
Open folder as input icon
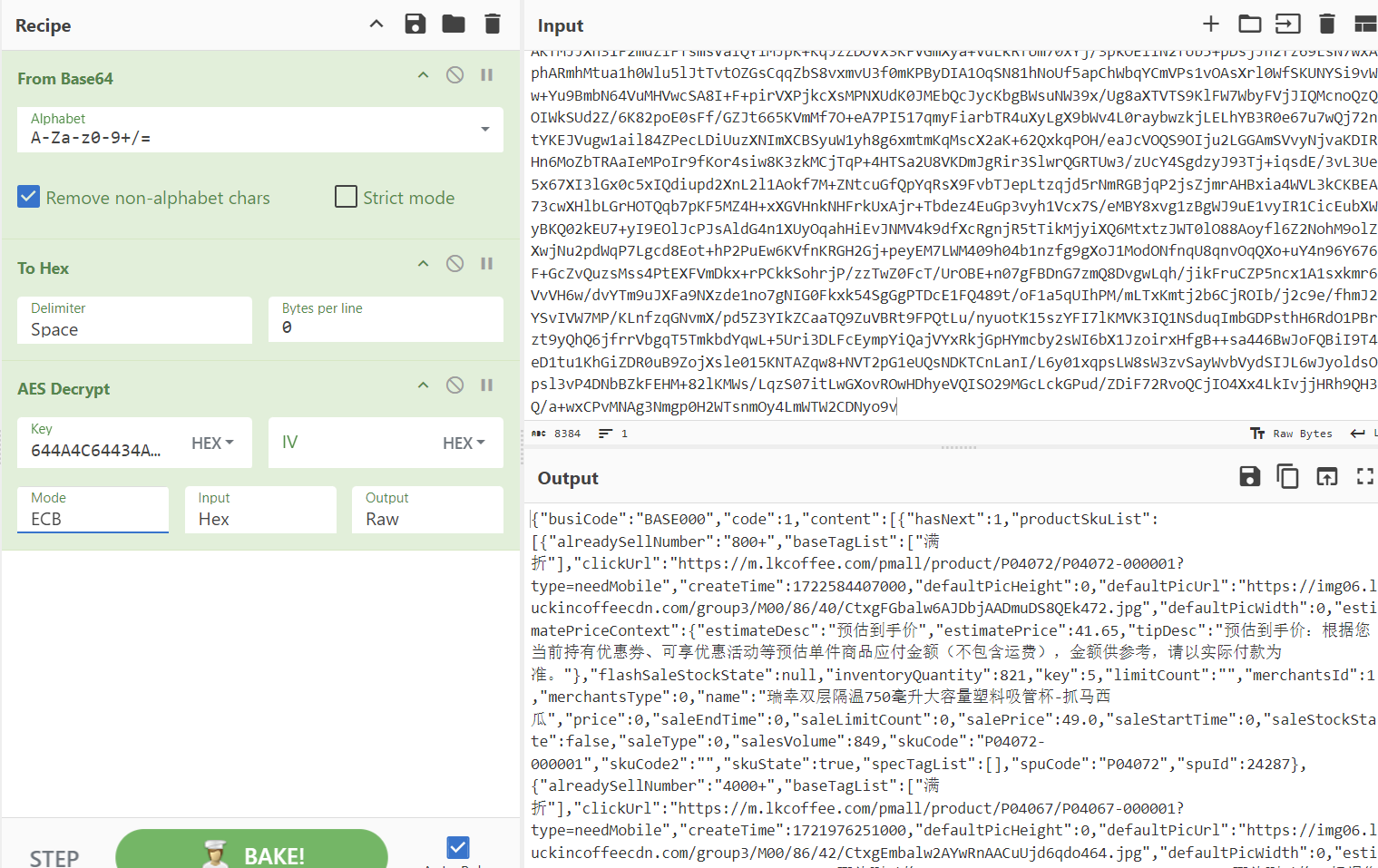coord(1250,24)
